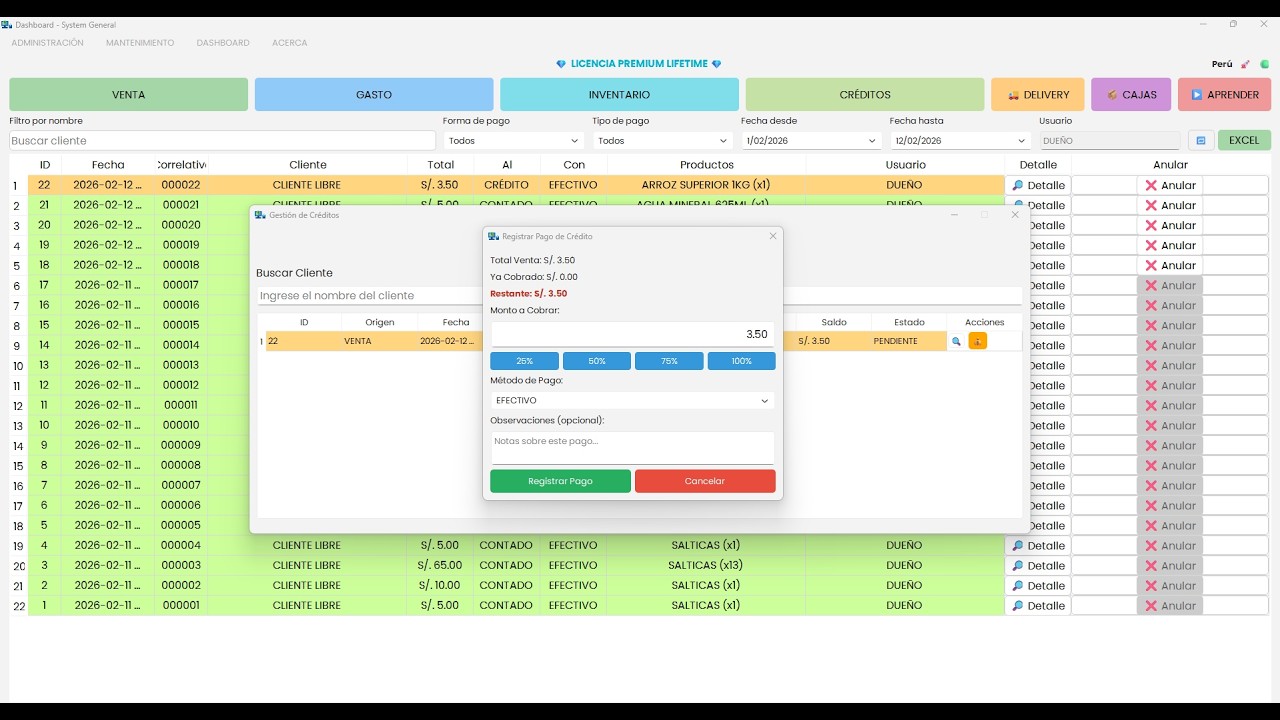The image size is (1280, 720).
Task: Click Anular for sale ID 18
Action: (1170, 265)
